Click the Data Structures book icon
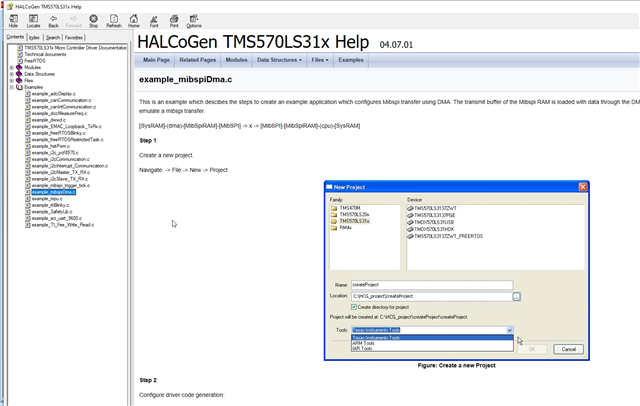This screenshot has height=406, width=640. tap(19, 74)
